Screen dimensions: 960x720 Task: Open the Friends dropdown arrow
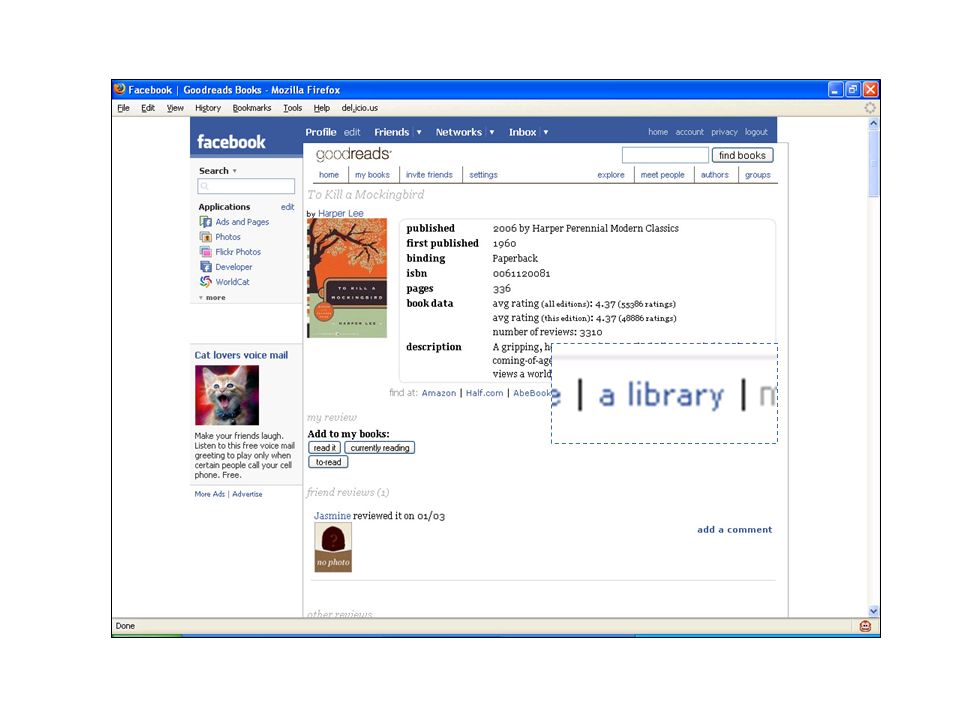(419, 132)
